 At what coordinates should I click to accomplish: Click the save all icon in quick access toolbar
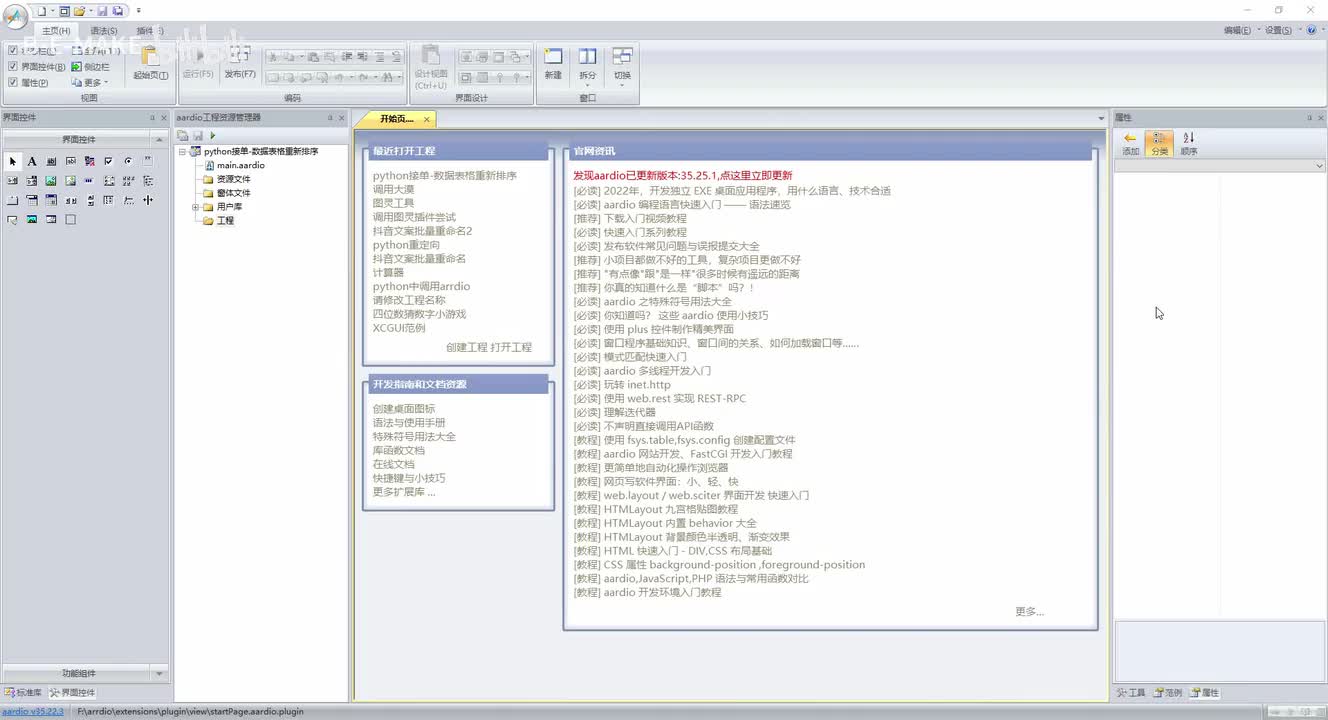118,11
